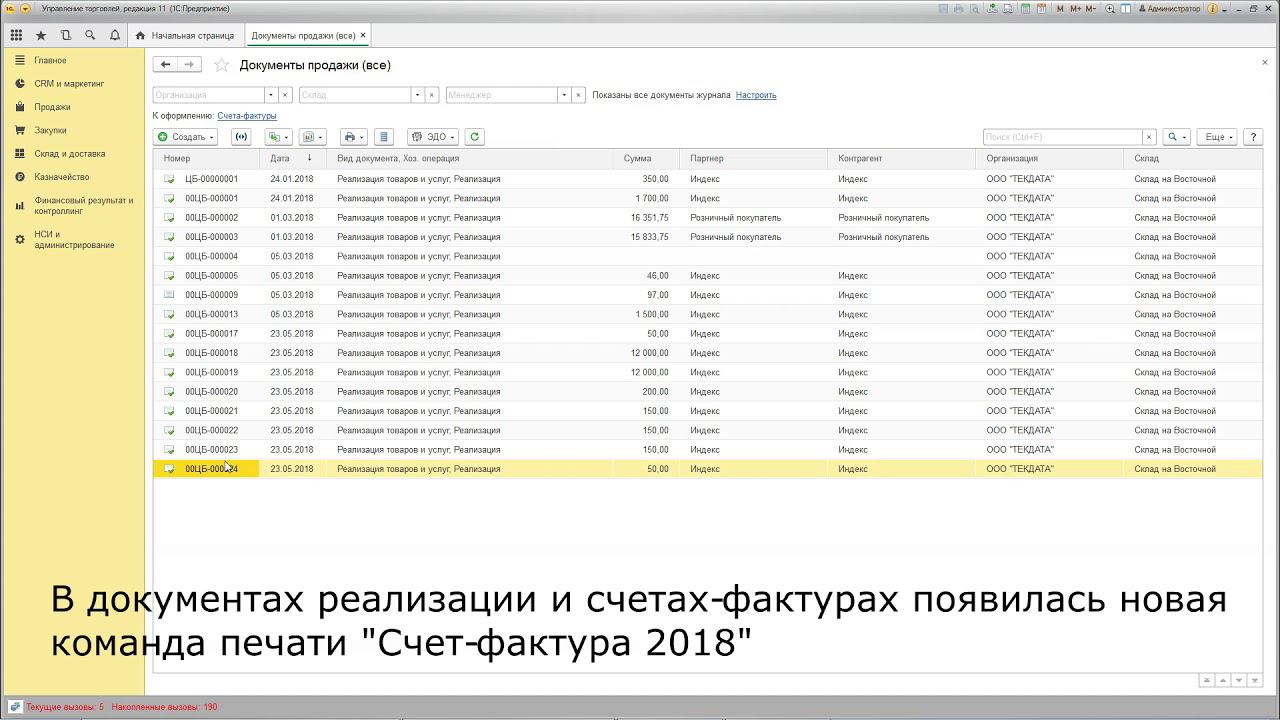
Task: Open global search magnifier in top panel
Action: pyautogui.click(x=90, y=35)
